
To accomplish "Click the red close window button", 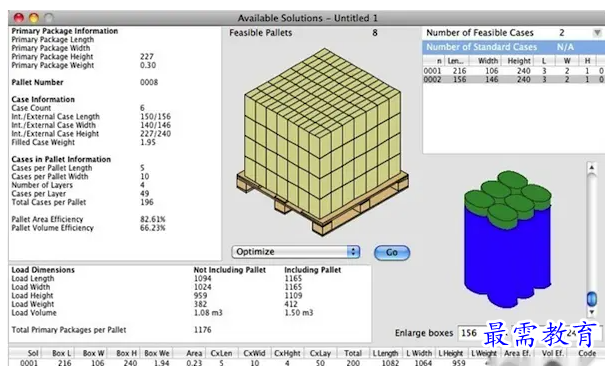I will point(19,18).
